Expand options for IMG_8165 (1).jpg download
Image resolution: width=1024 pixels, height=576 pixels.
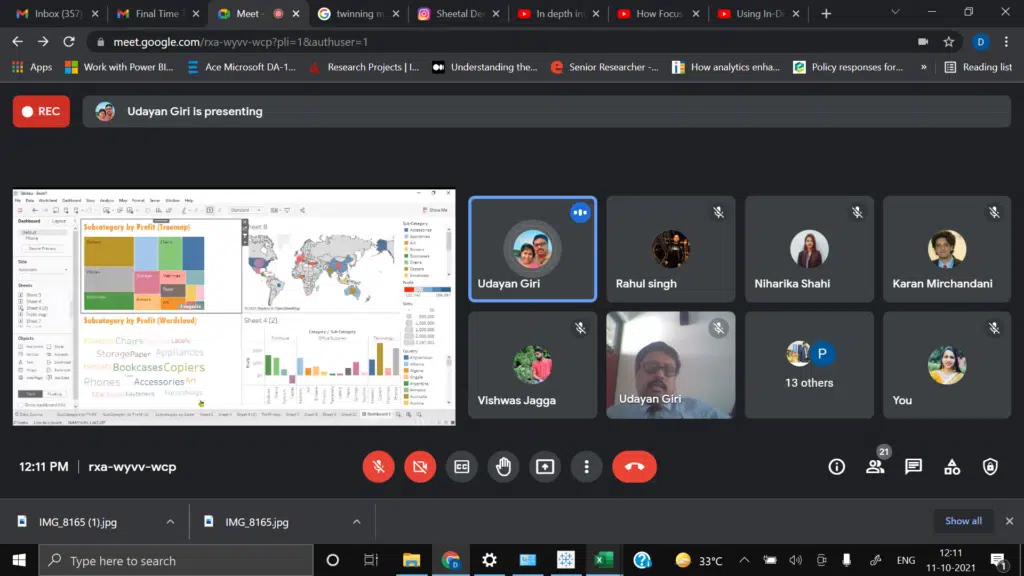point(170,522)
